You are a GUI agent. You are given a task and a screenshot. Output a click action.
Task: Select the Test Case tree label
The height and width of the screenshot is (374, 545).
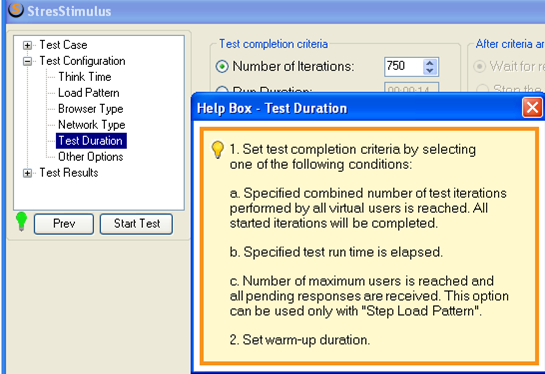63,45
